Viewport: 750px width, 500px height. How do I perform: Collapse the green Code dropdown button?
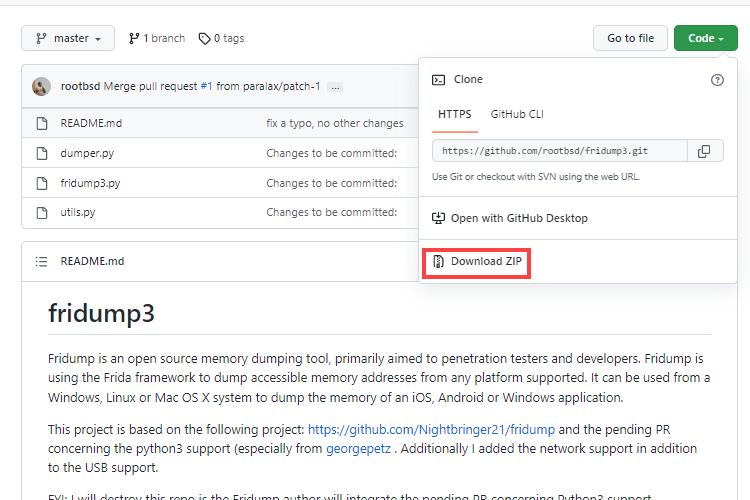706,38
